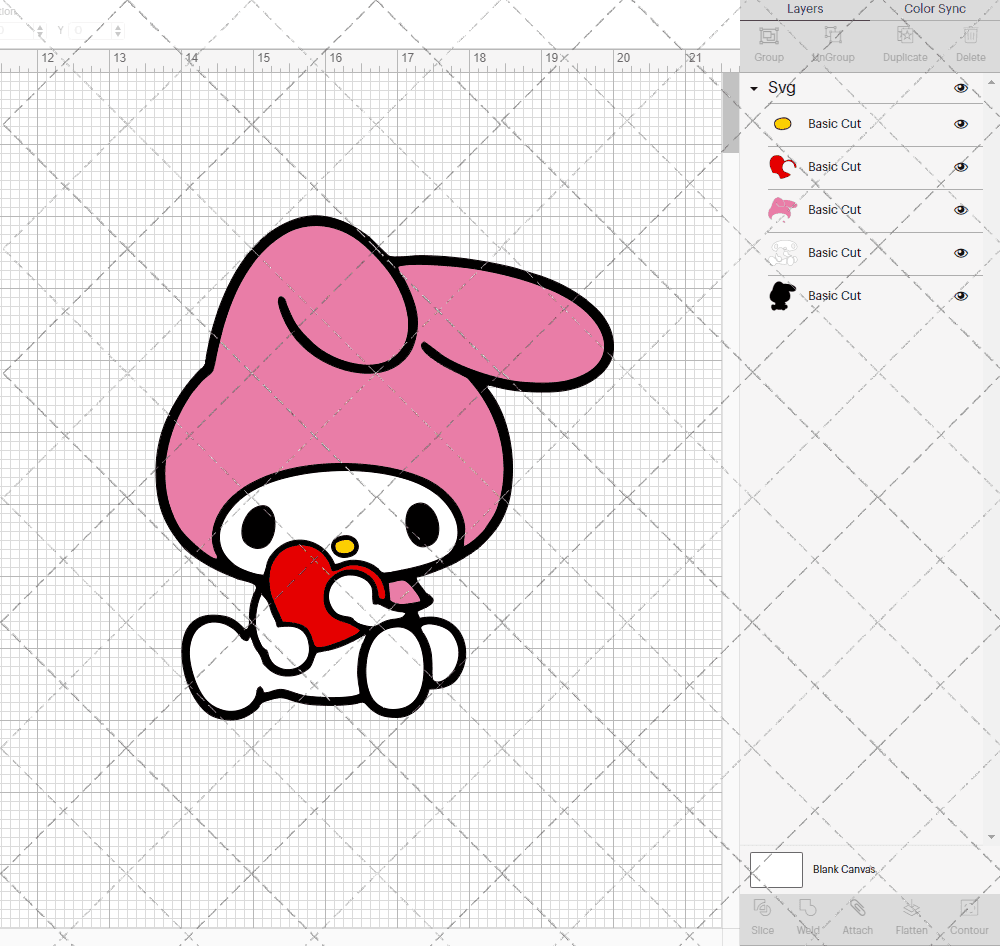Click the yellow nose on canvas

pos(344,546)
